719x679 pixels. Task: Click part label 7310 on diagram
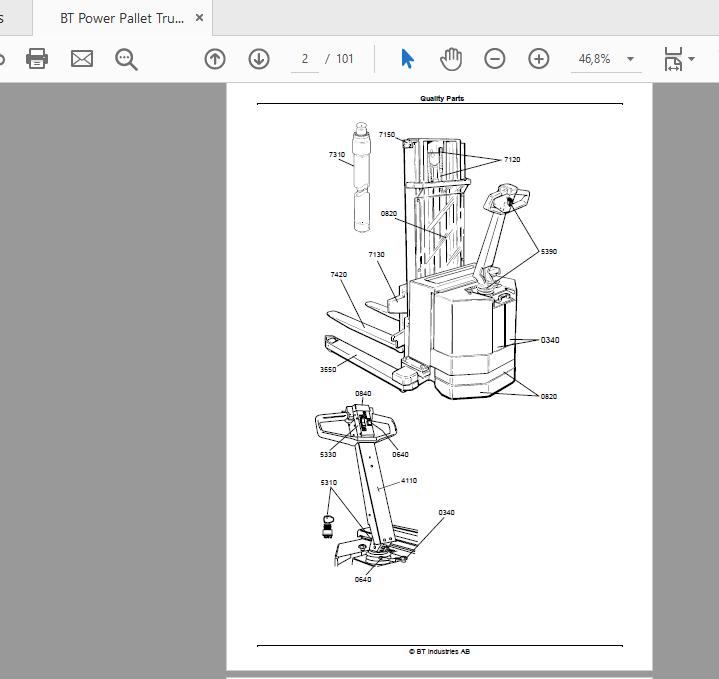337,155
